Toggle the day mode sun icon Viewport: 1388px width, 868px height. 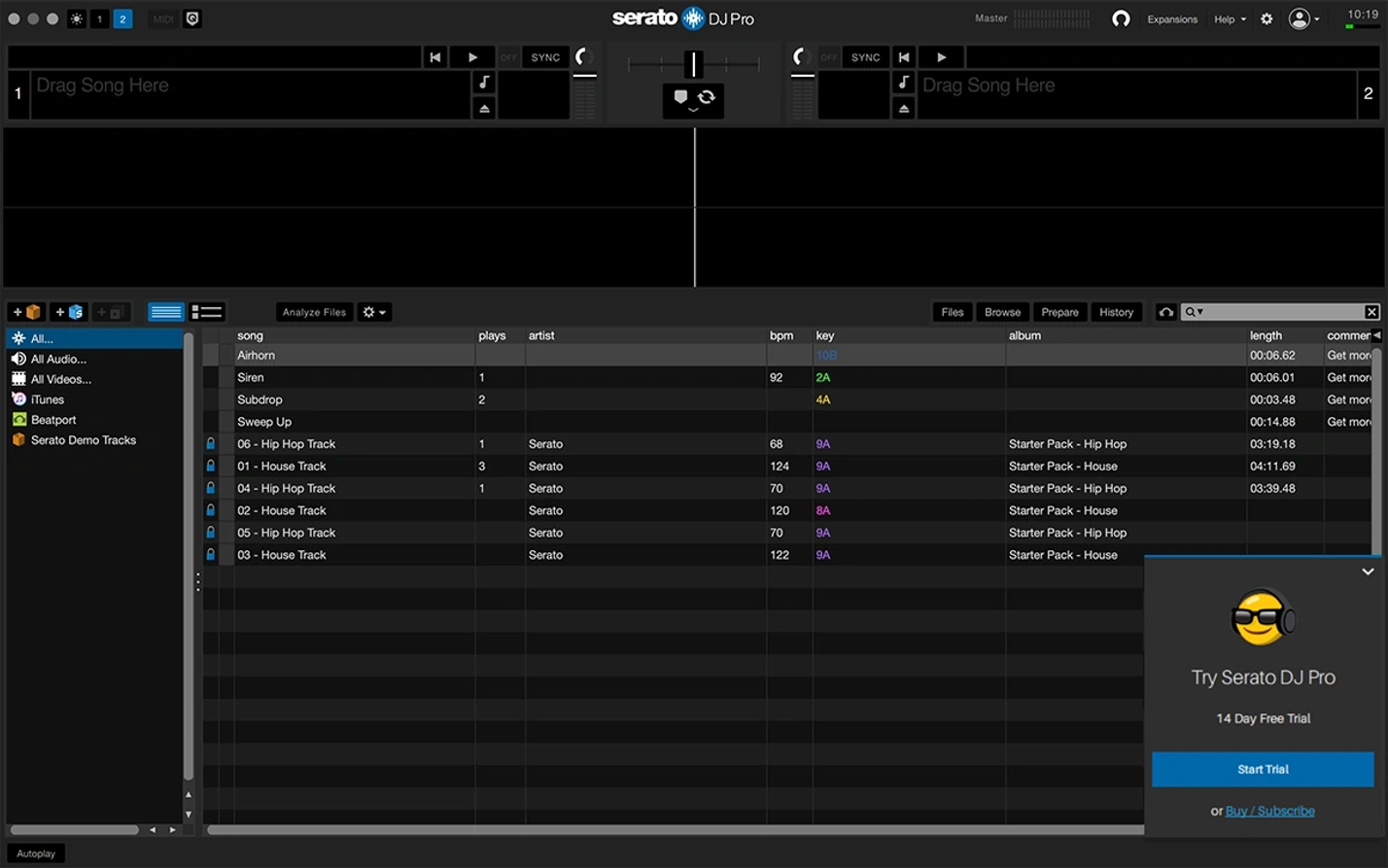point(76,18)
